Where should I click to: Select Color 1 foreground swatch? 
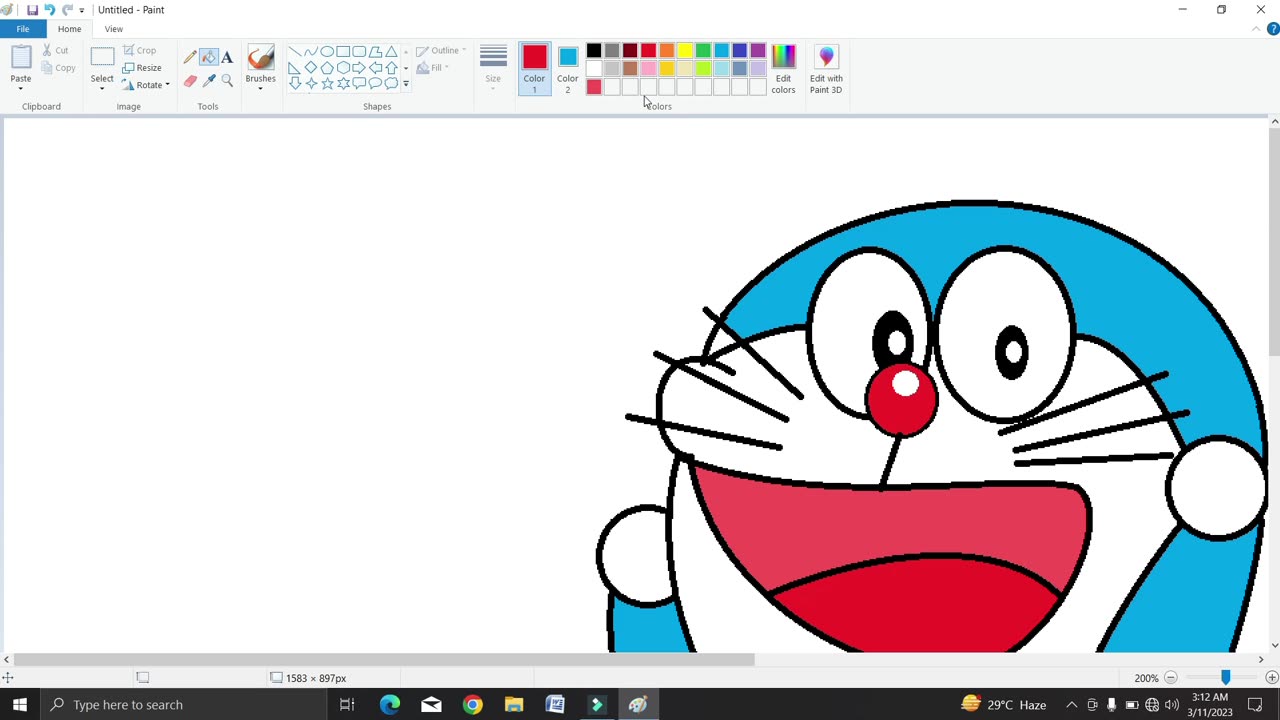coord(534,69)
